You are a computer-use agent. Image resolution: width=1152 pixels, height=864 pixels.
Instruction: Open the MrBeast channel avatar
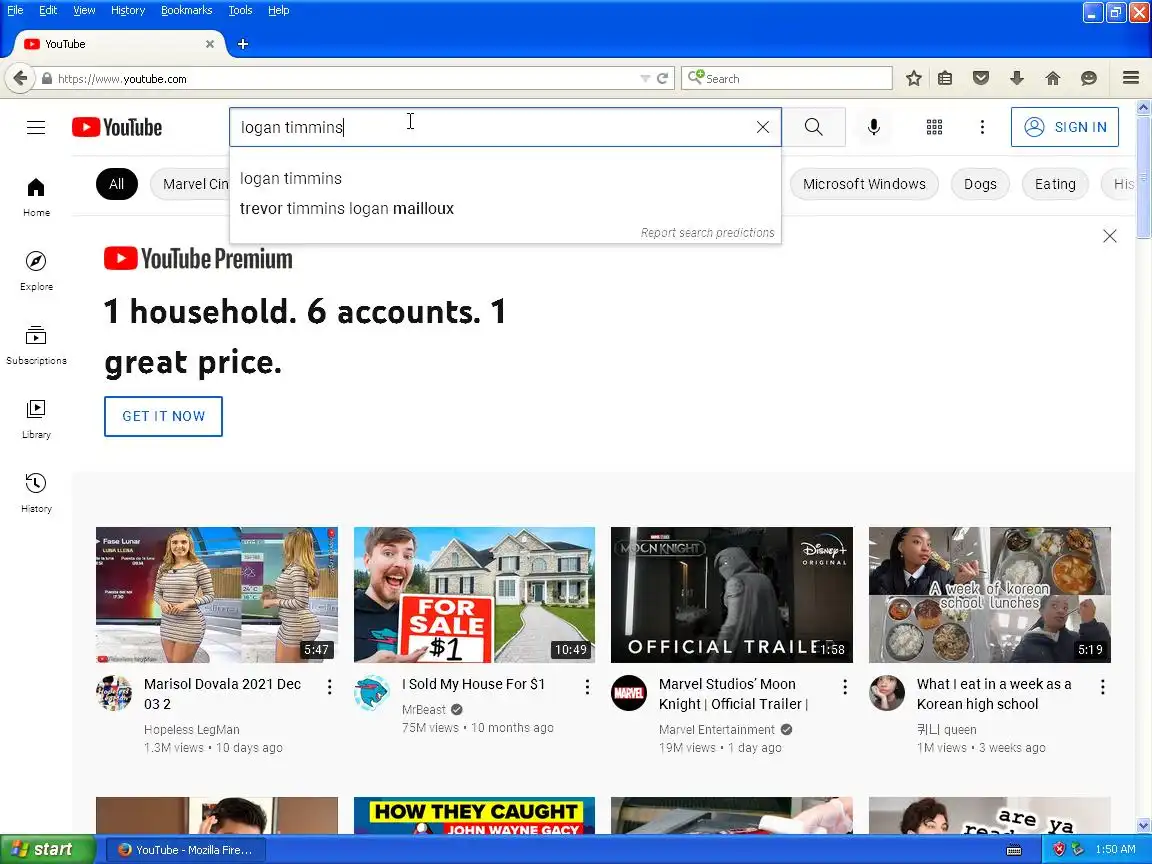(372, 693)
